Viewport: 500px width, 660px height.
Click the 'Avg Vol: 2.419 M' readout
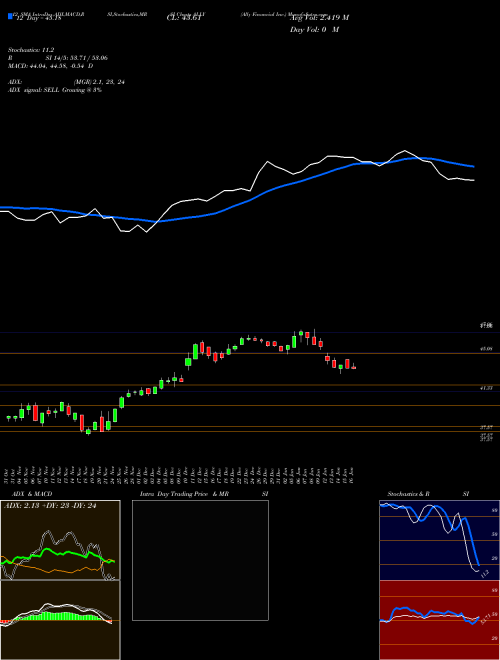pos(320,18)
